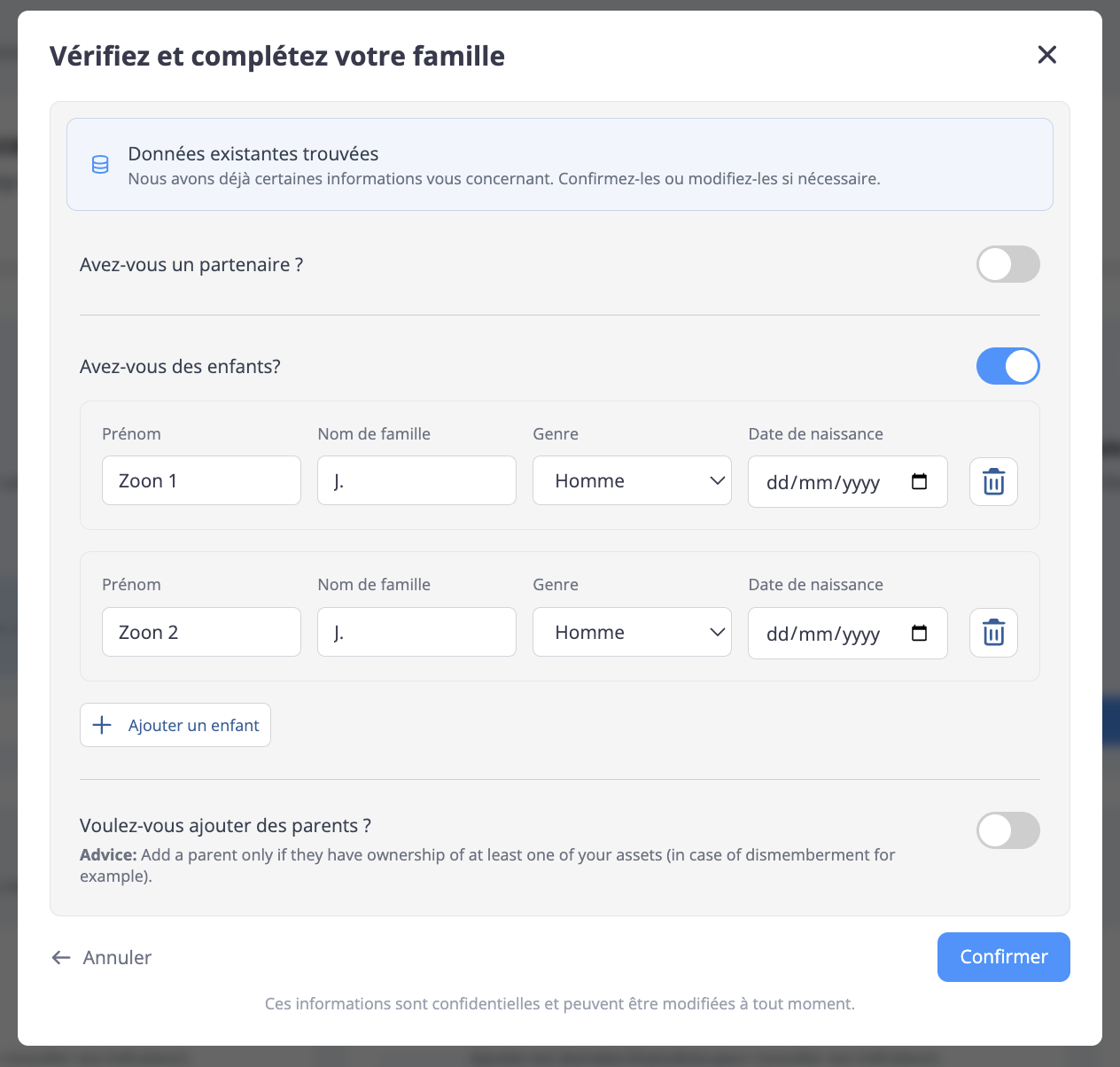Open calendar picker for Zoon 2 birthdate
This screenshot has width=1120, height=1067.
pyautogui.click(x=919, y=633)
